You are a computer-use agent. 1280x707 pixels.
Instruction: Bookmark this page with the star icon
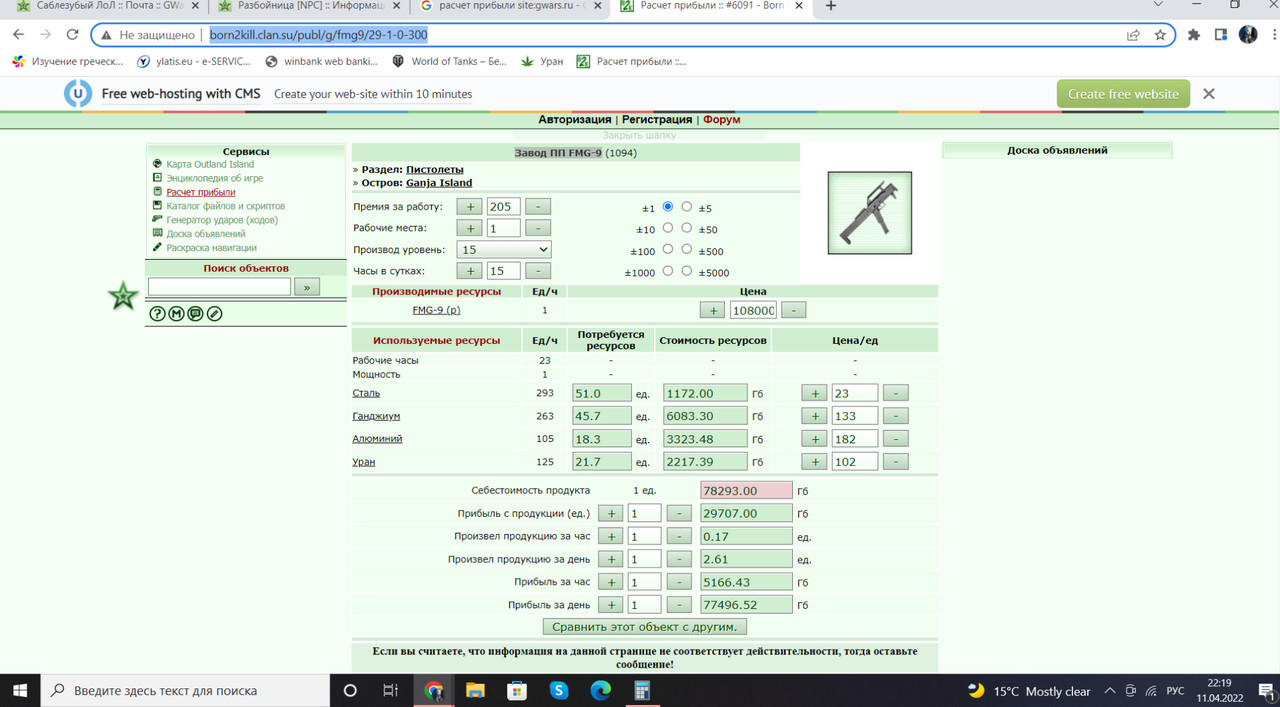pos(1160,35)
